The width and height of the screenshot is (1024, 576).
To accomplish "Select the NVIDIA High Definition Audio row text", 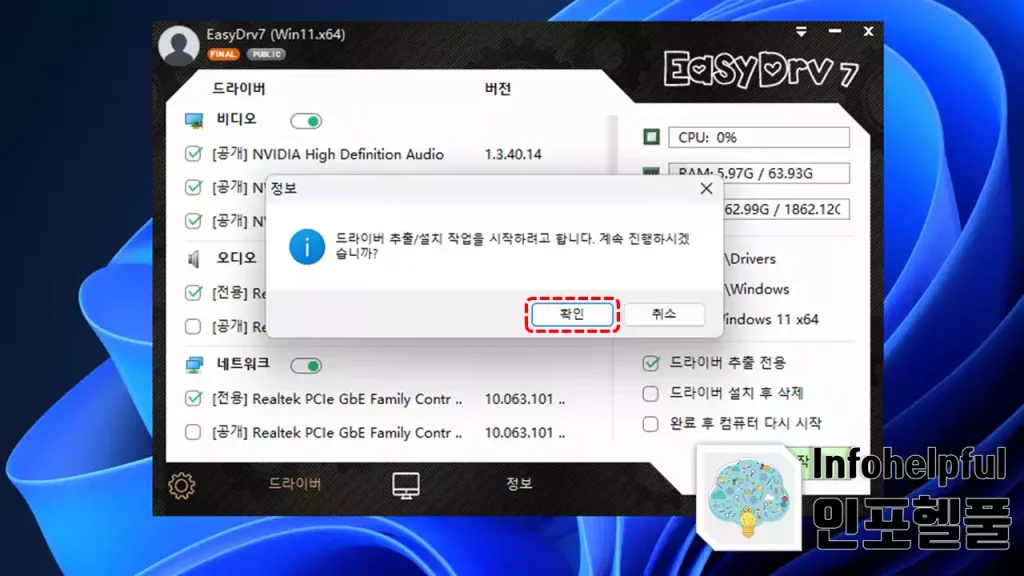I will [x=328, y=154].
